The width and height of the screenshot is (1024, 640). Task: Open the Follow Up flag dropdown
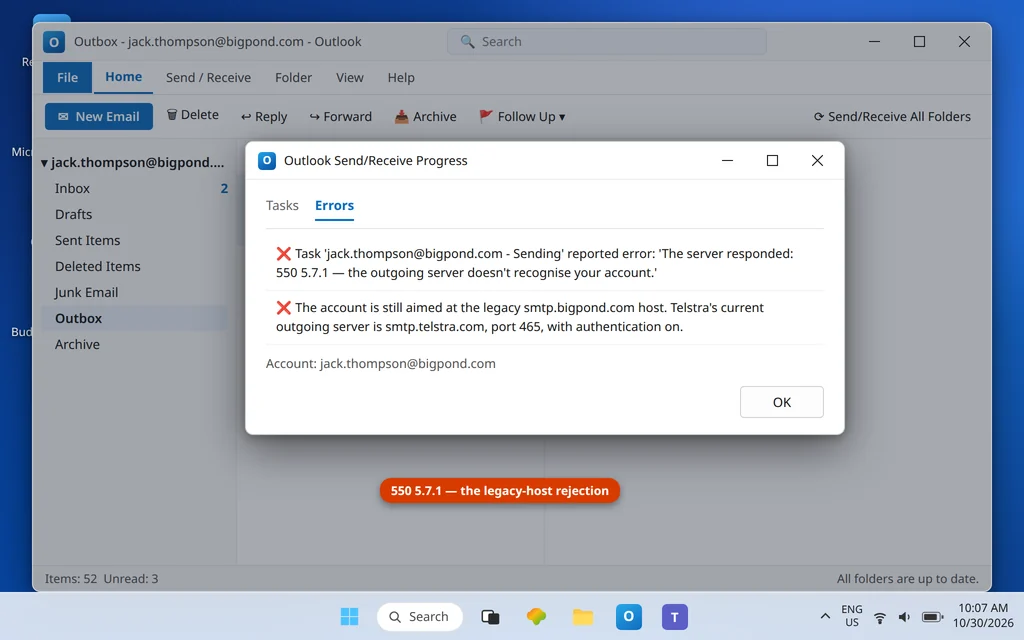[522, 116]
